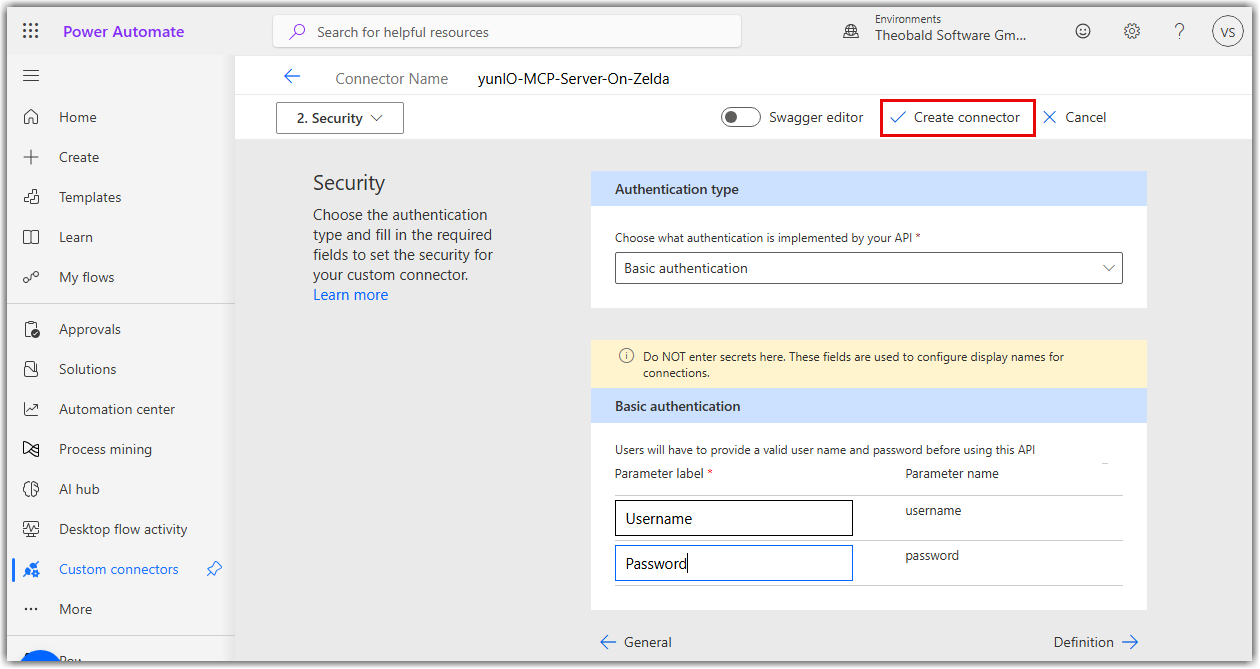Send feedback via the smiley icon
This screenshot has height=669, width=1260.
[x=1083, y=31]
